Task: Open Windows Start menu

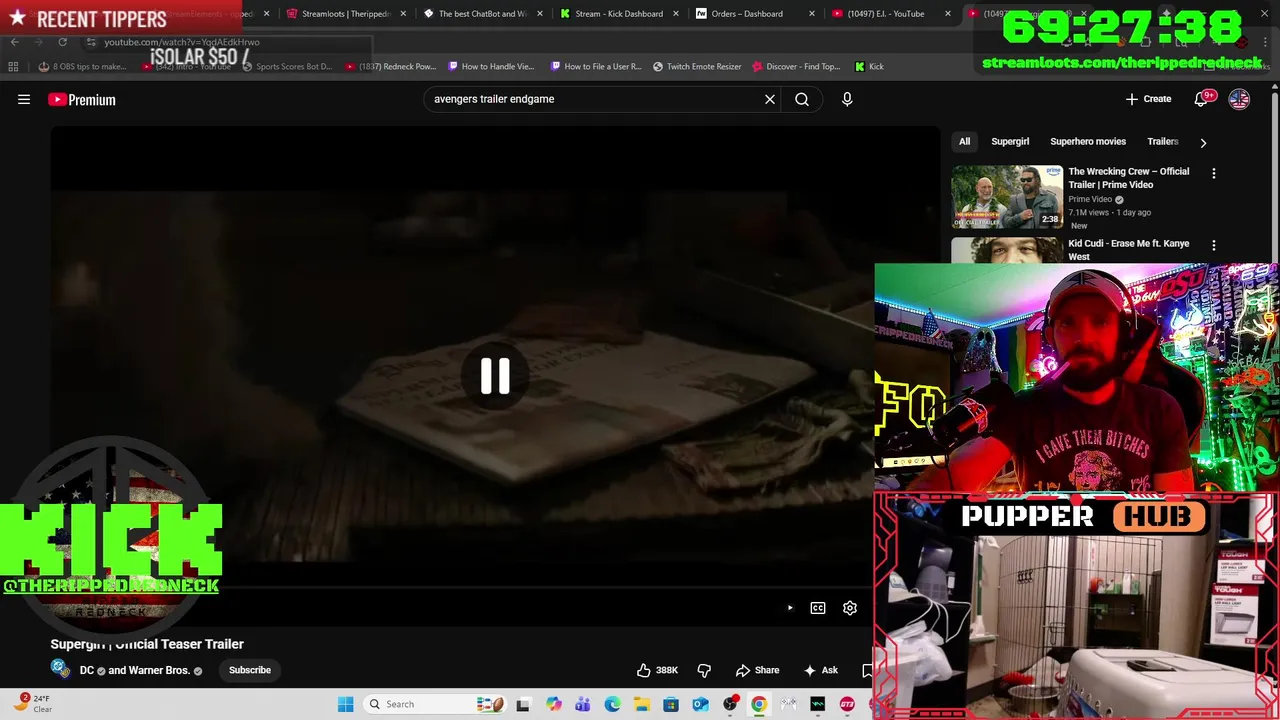Action: [345, 704]
